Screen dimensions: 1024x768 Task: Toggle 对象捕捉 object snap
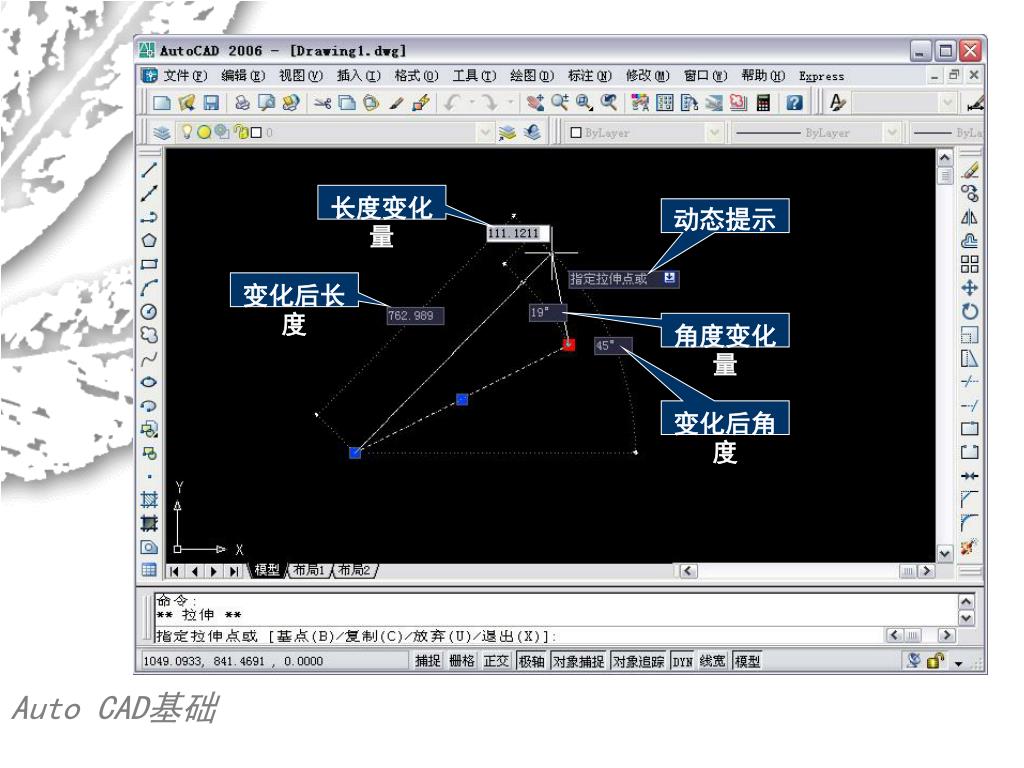pos(579,662)
